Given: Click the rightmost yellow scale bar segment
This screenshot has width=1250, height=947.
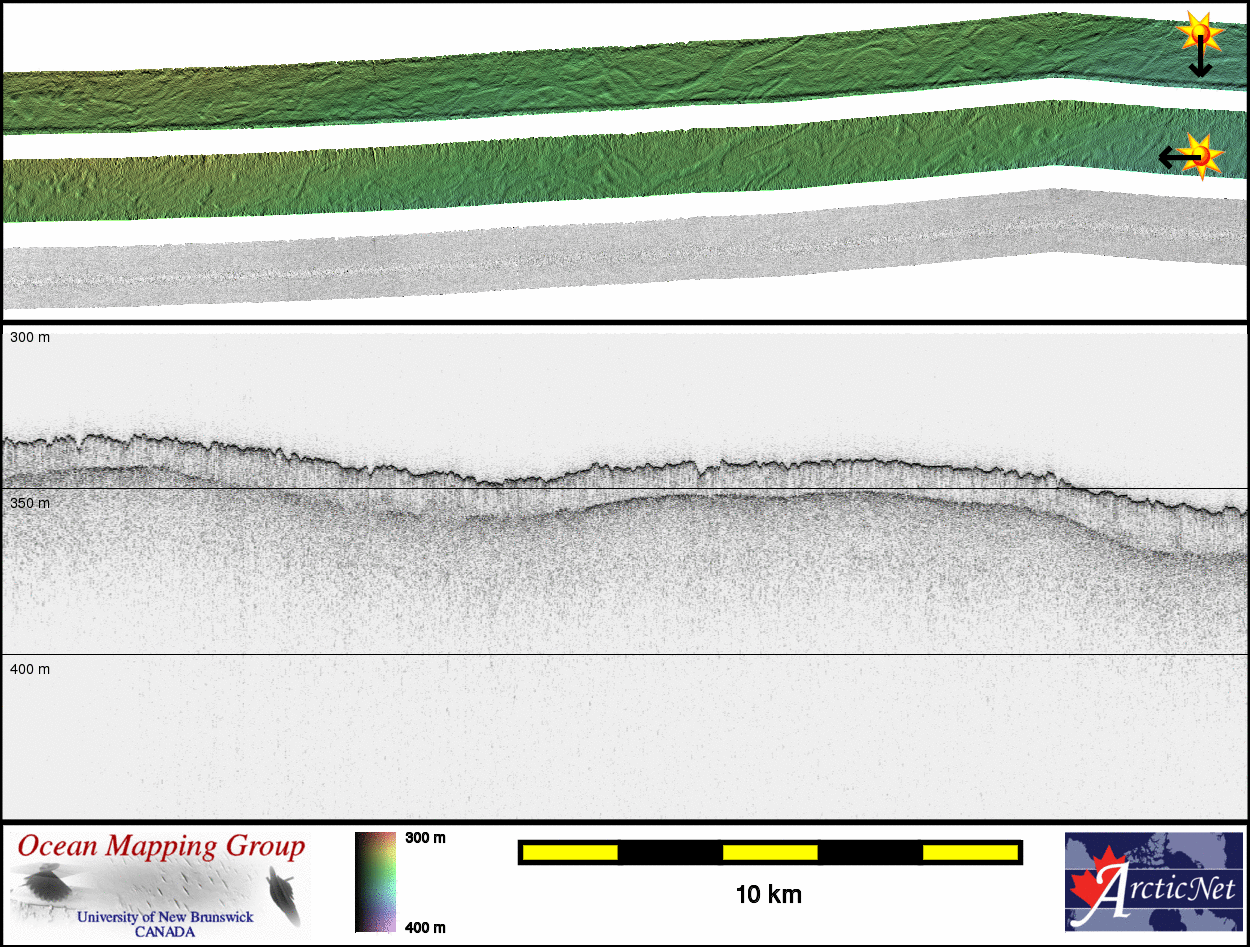Looking at the screenshot, I should [970, 852].
